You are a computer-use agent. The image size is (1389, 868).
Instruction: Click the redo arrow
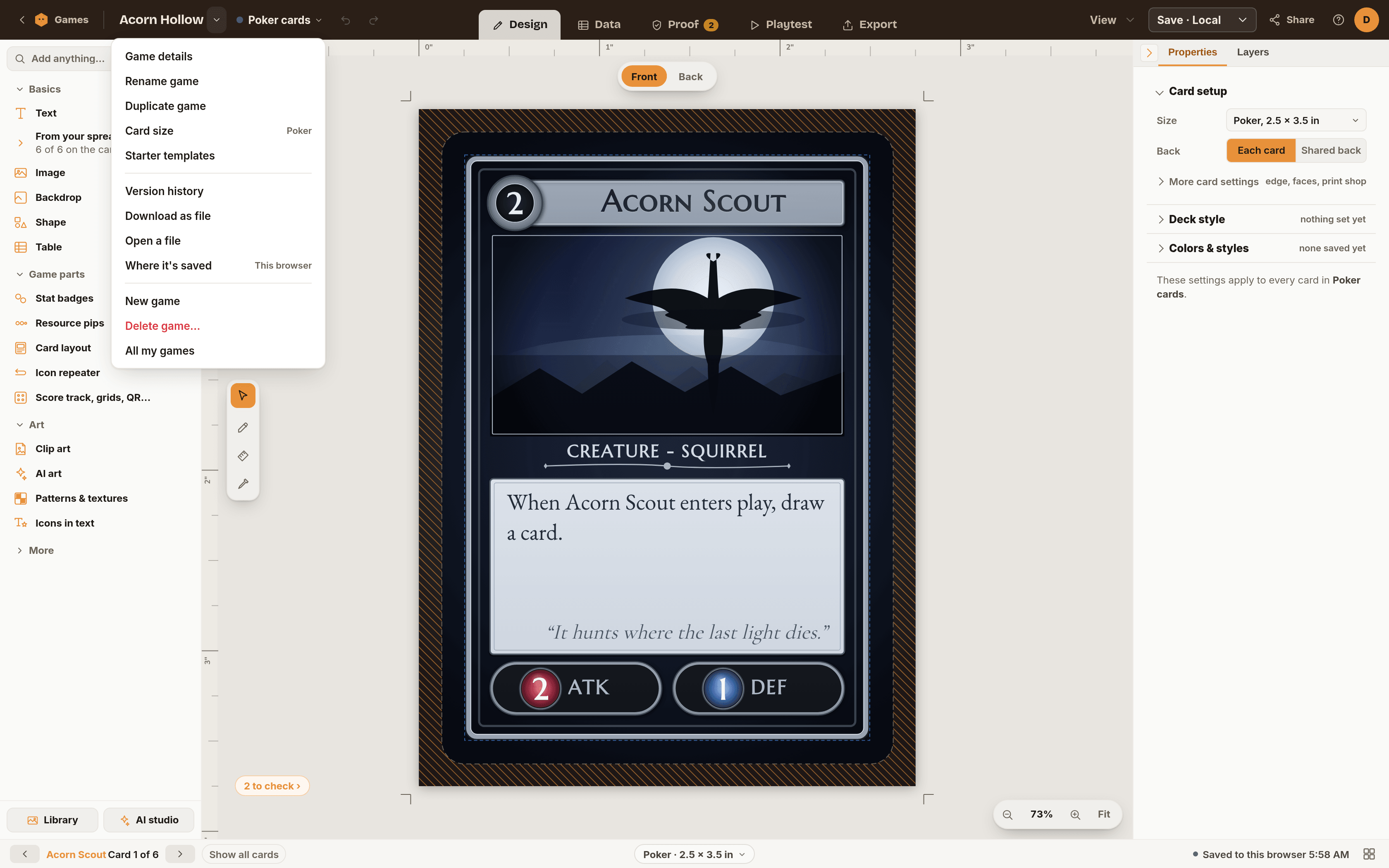point(374,20)
